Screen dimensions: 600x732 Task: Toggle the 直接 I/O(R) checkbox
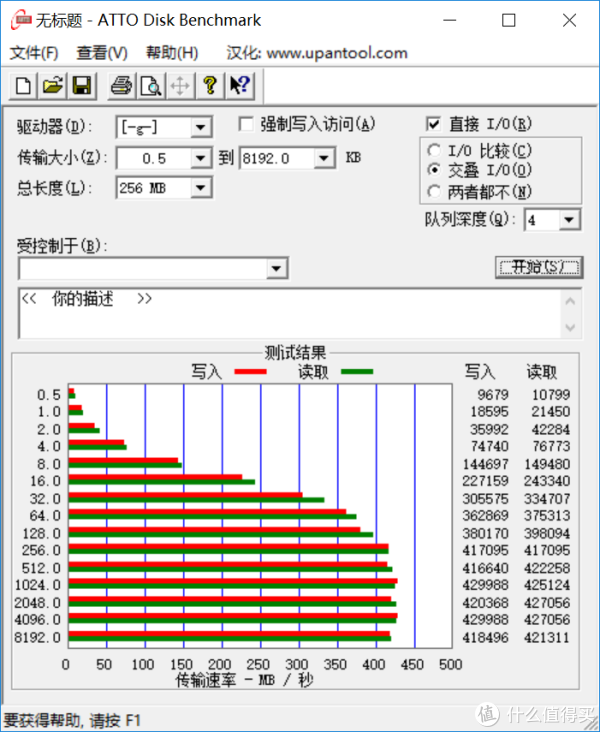433,124
